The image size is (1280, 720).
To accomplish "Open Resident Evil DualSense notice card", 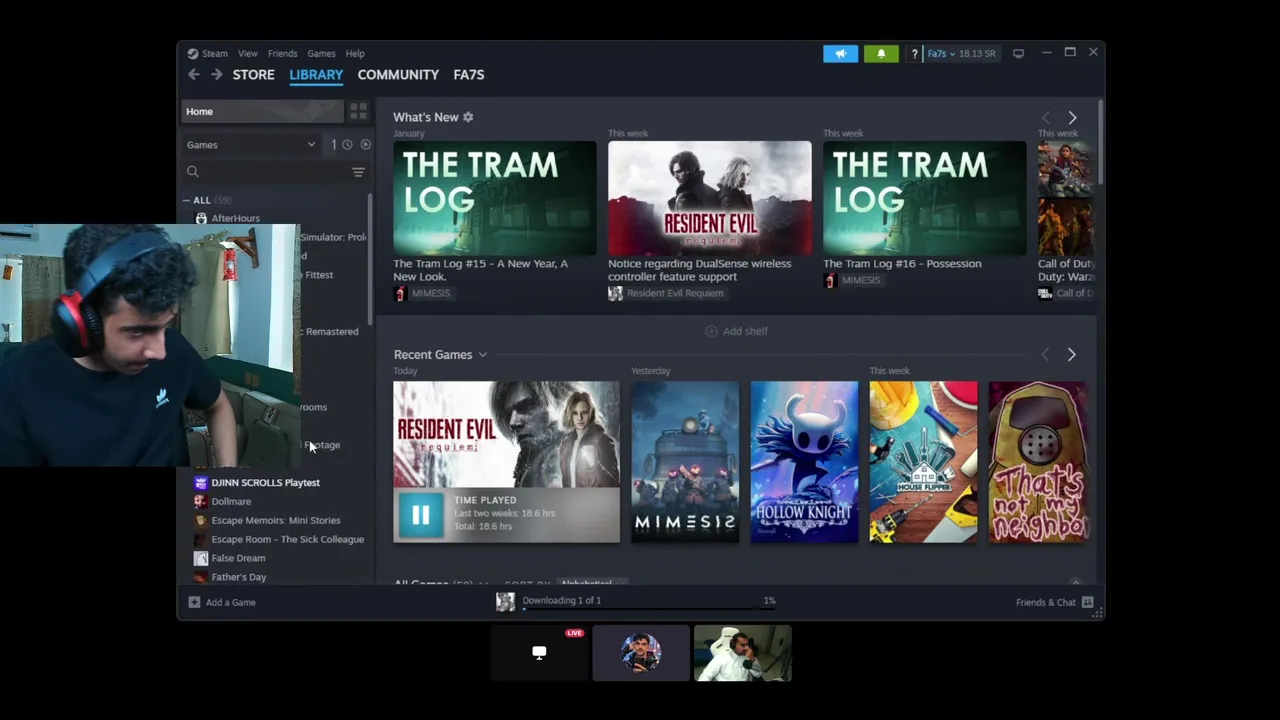I will pos(710,198).
